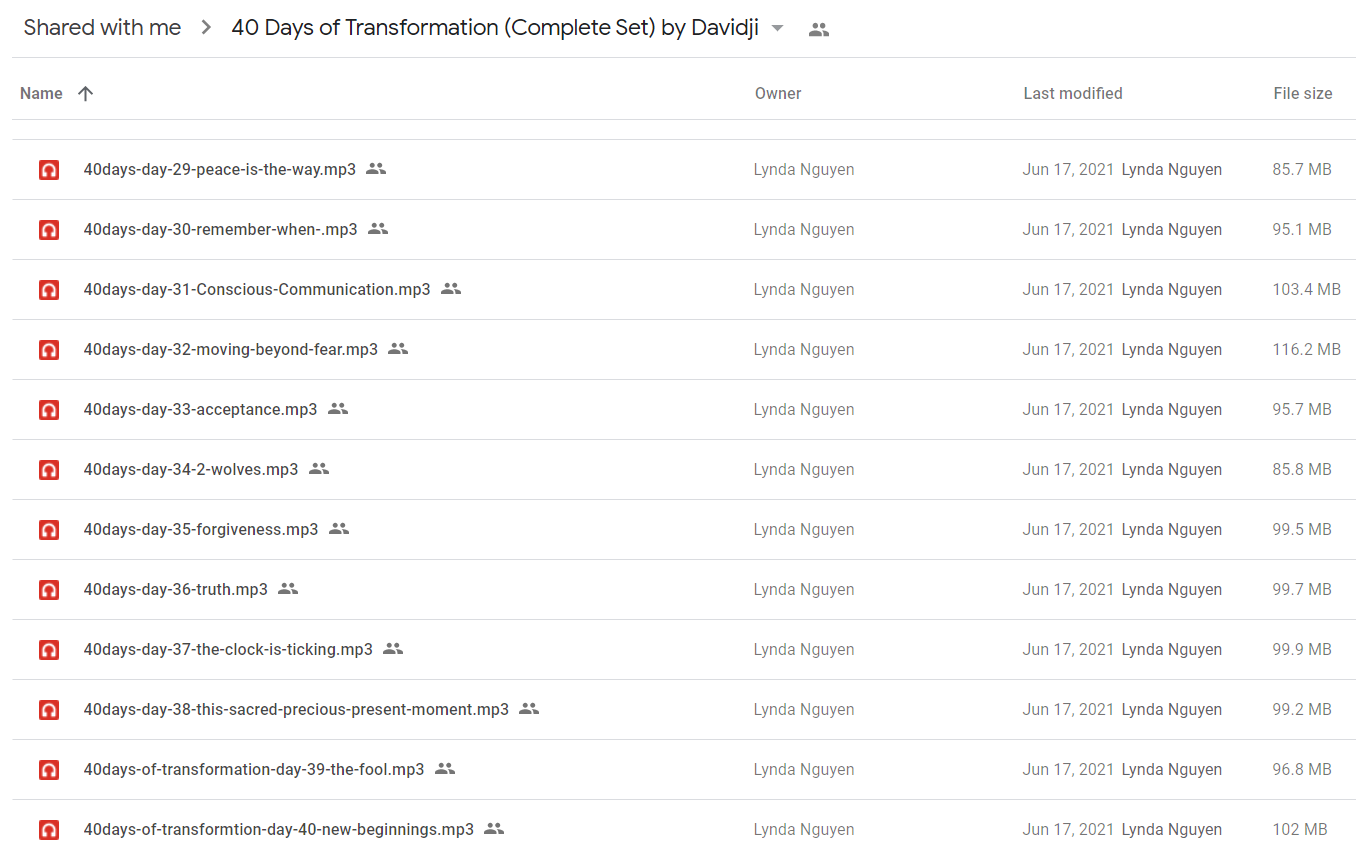Image resolution: width=1356 pixels, height=851 pixels.
Task: Click the 99.2 MB file size value
Action: click(x=1302, y=710)
